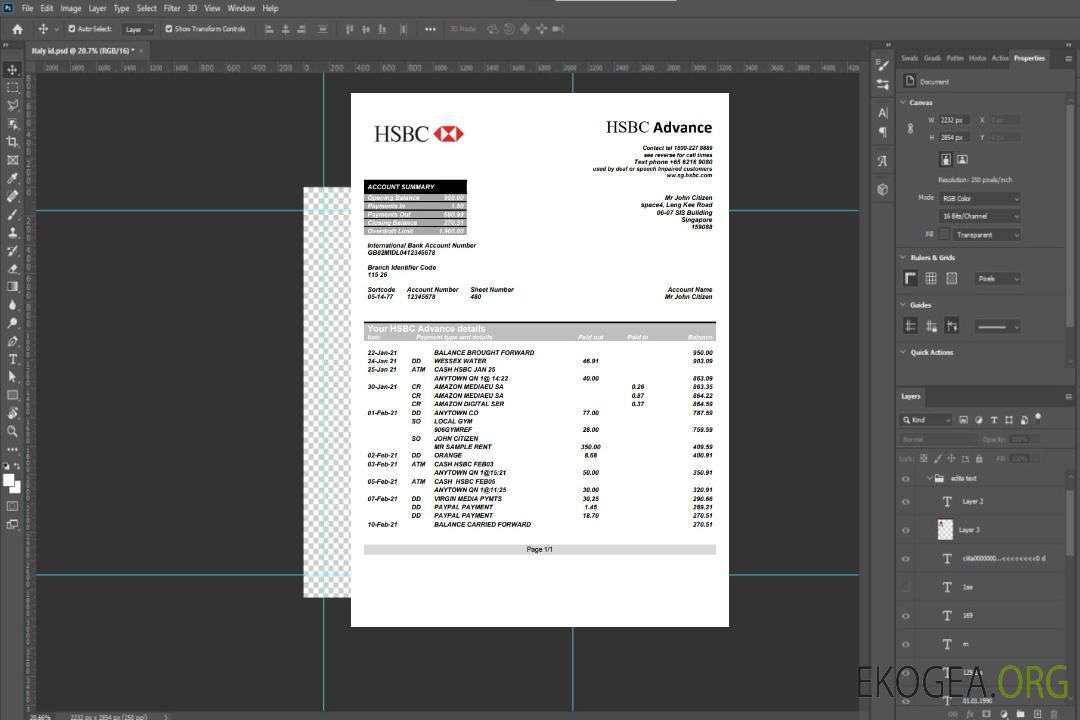This screenshot has width=1080, height=720.
Task: Click the canvas Fill color swatch
Action: pos(944,235)
